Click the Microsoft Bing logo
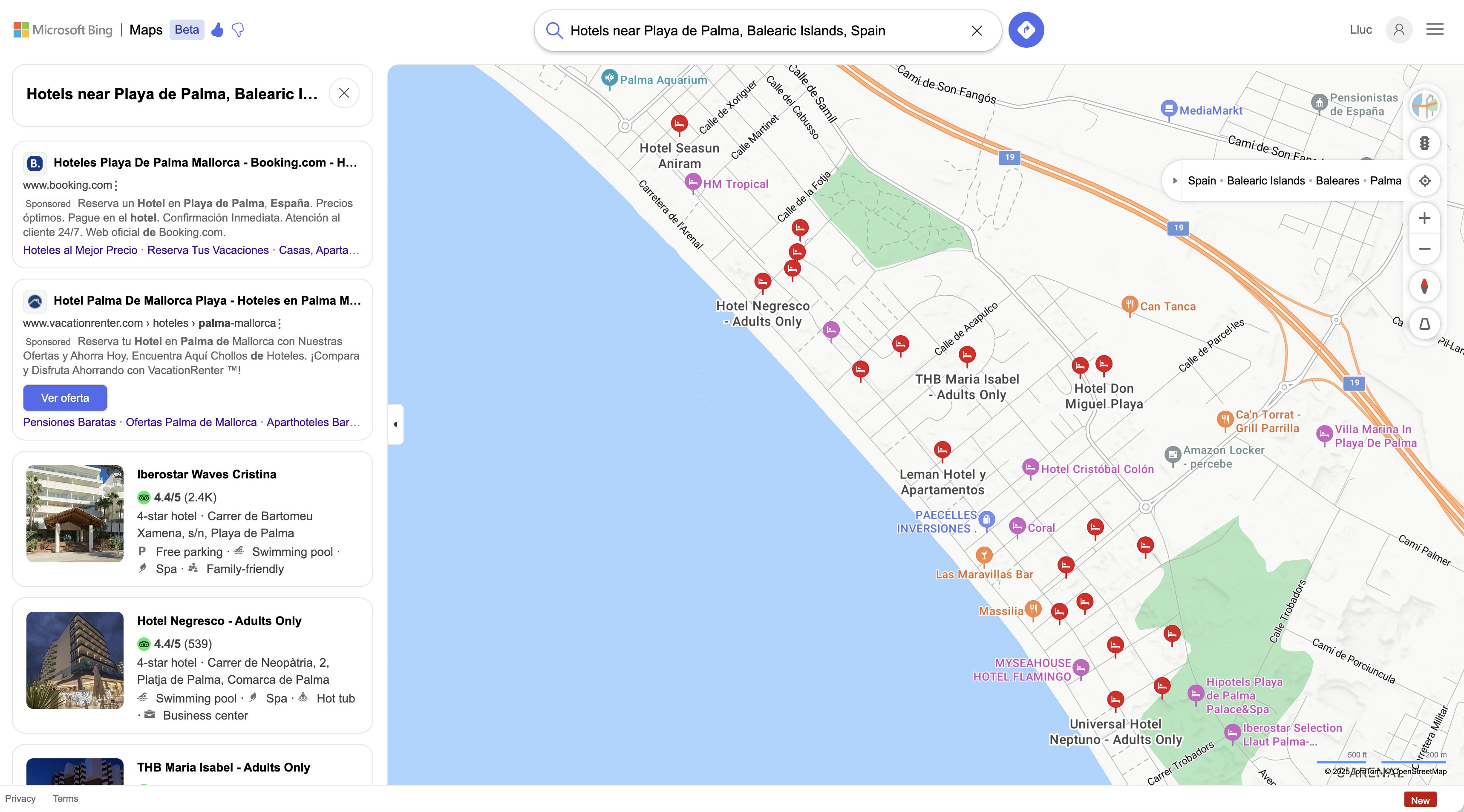Image resolution: width=1464 pixels, height=812 pixels. pos(63,29)
